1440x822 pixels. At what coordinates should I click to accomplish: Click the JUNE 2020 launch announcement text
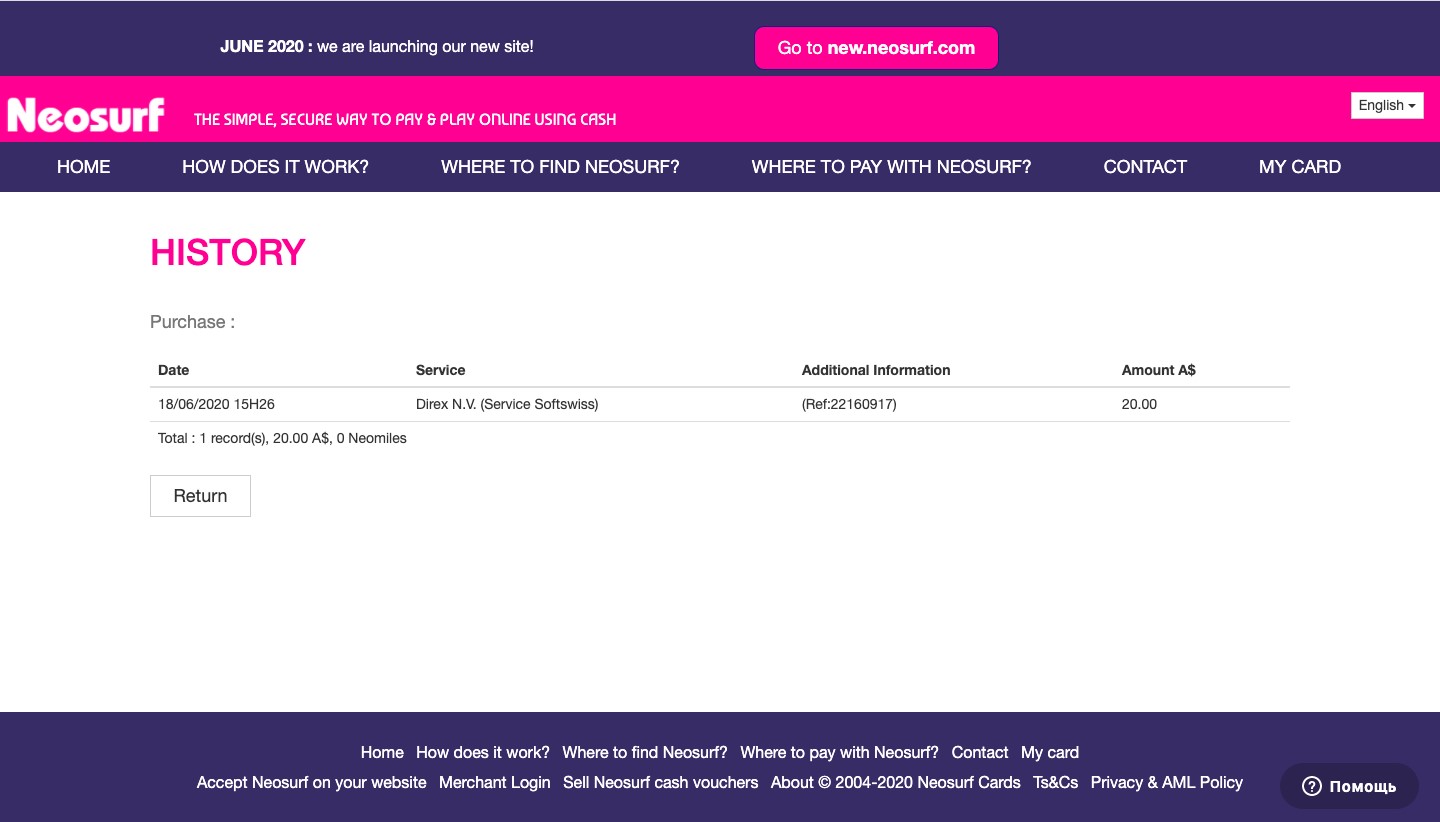tap(377, 46)
